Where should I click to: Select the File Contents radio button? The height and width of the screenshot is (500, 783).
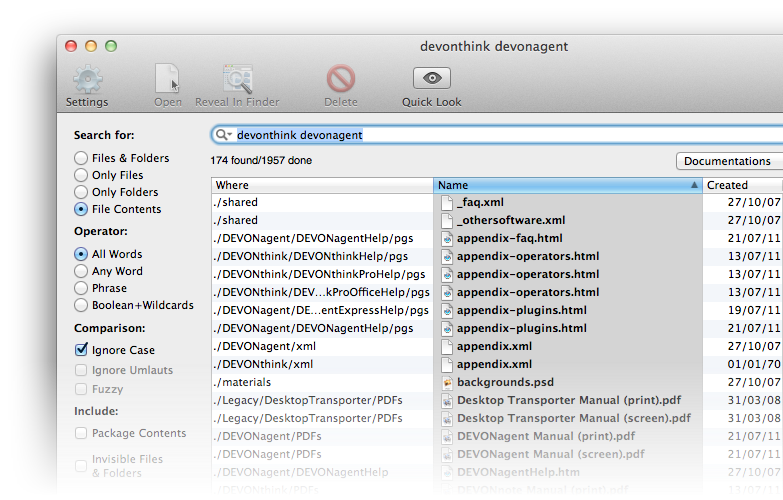click(81, 209)
